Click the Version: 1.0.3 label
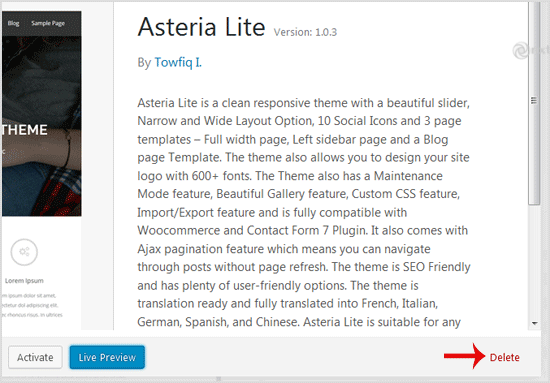The image size is (550, 383). [x=305, y=32]
